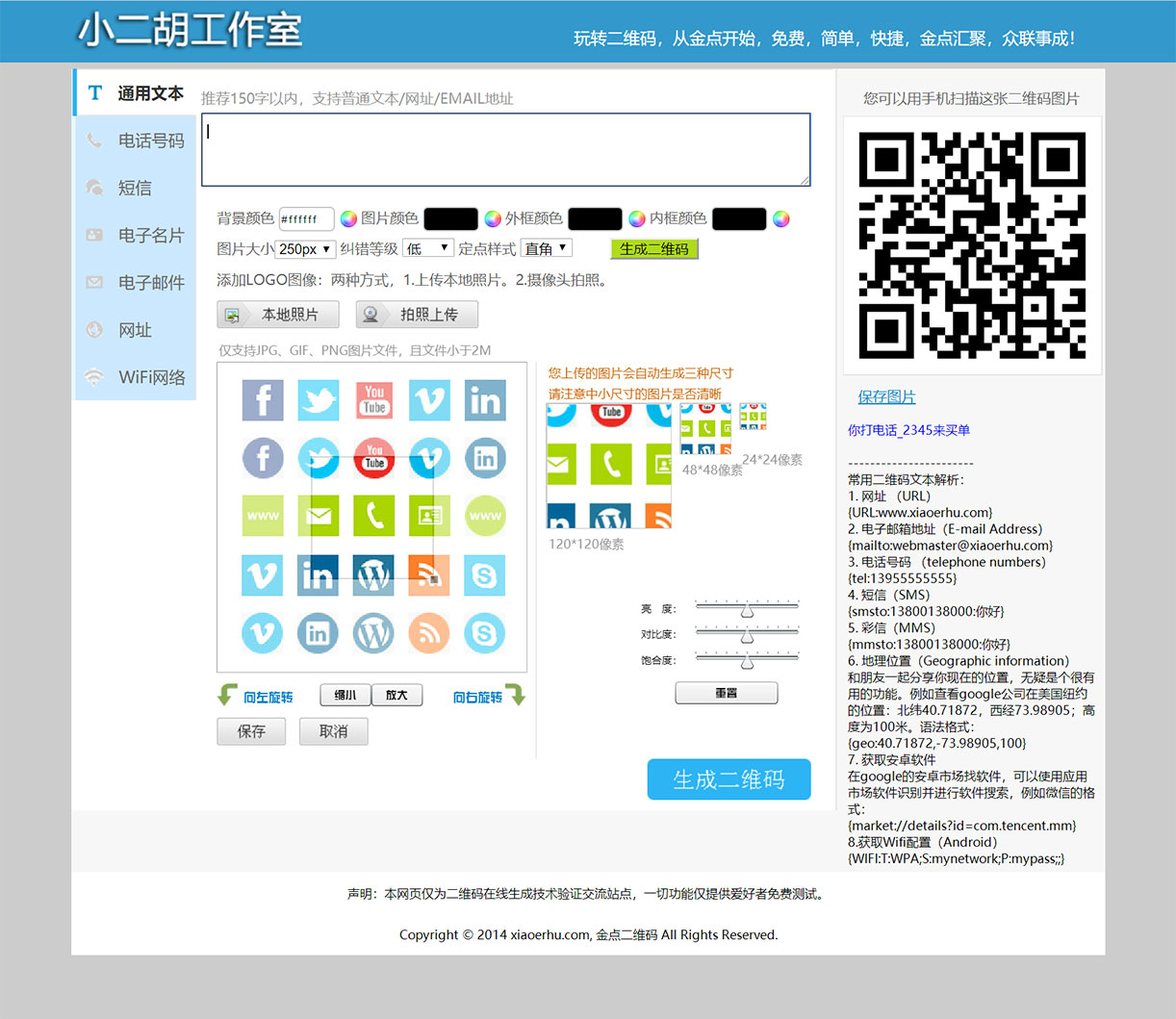Click the camera icon on 拍照上传
This screenshot has width=1176, height=1019.
[371, 314]
